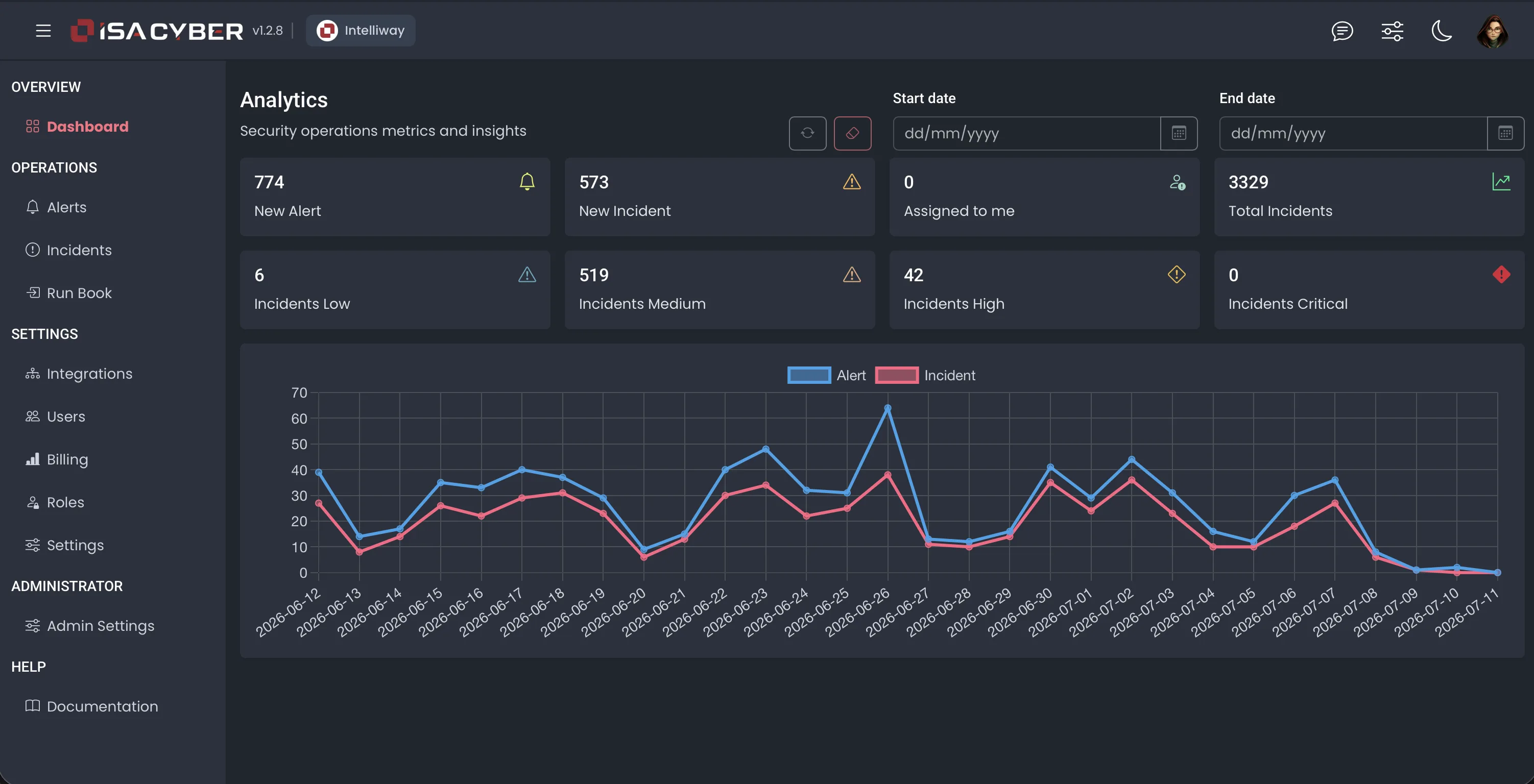Click the v1.2.8 version label

pyautogui.click(x=268, y=30)
